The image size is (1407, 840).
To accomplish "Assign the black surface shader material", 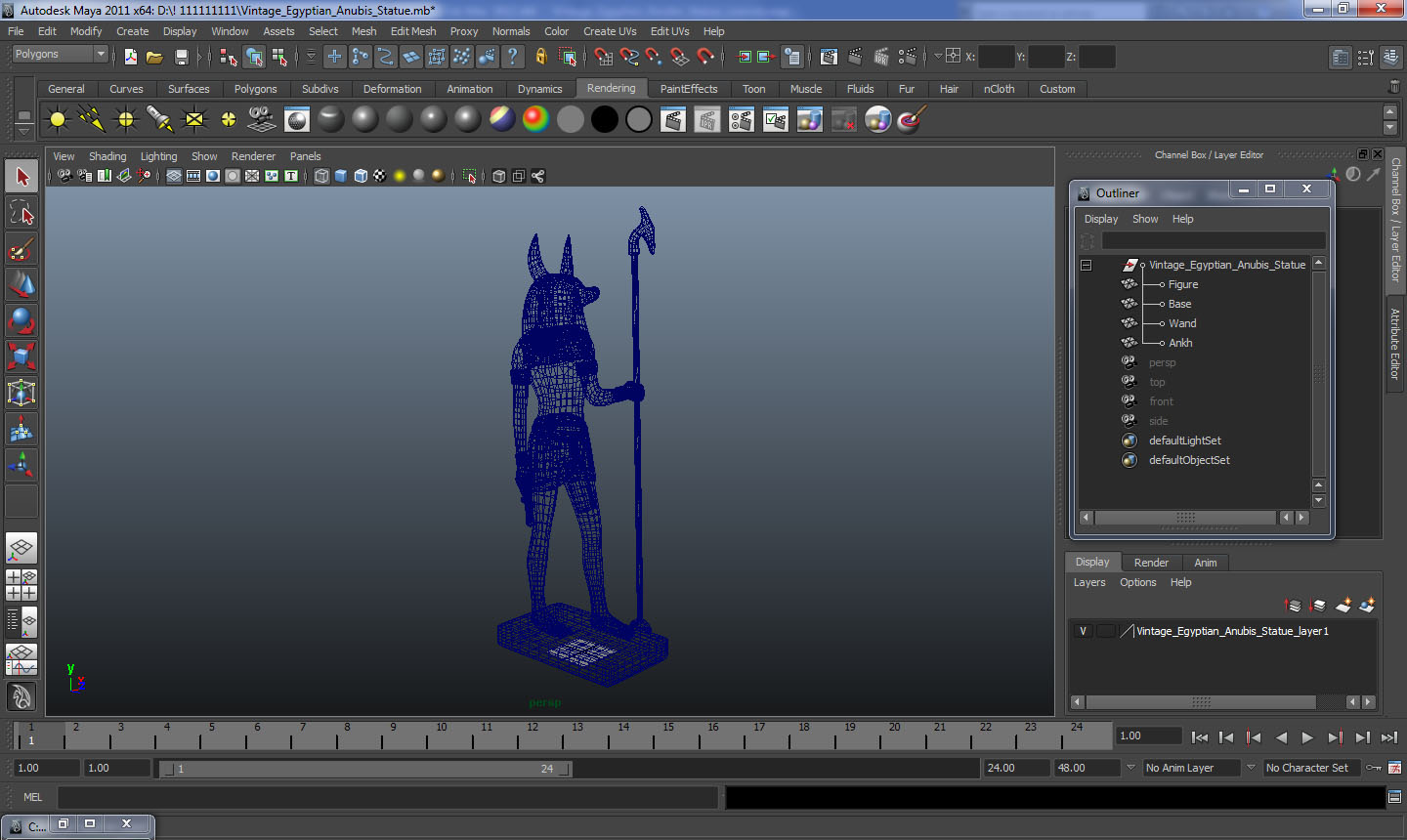I will click(x=605, y=120).
